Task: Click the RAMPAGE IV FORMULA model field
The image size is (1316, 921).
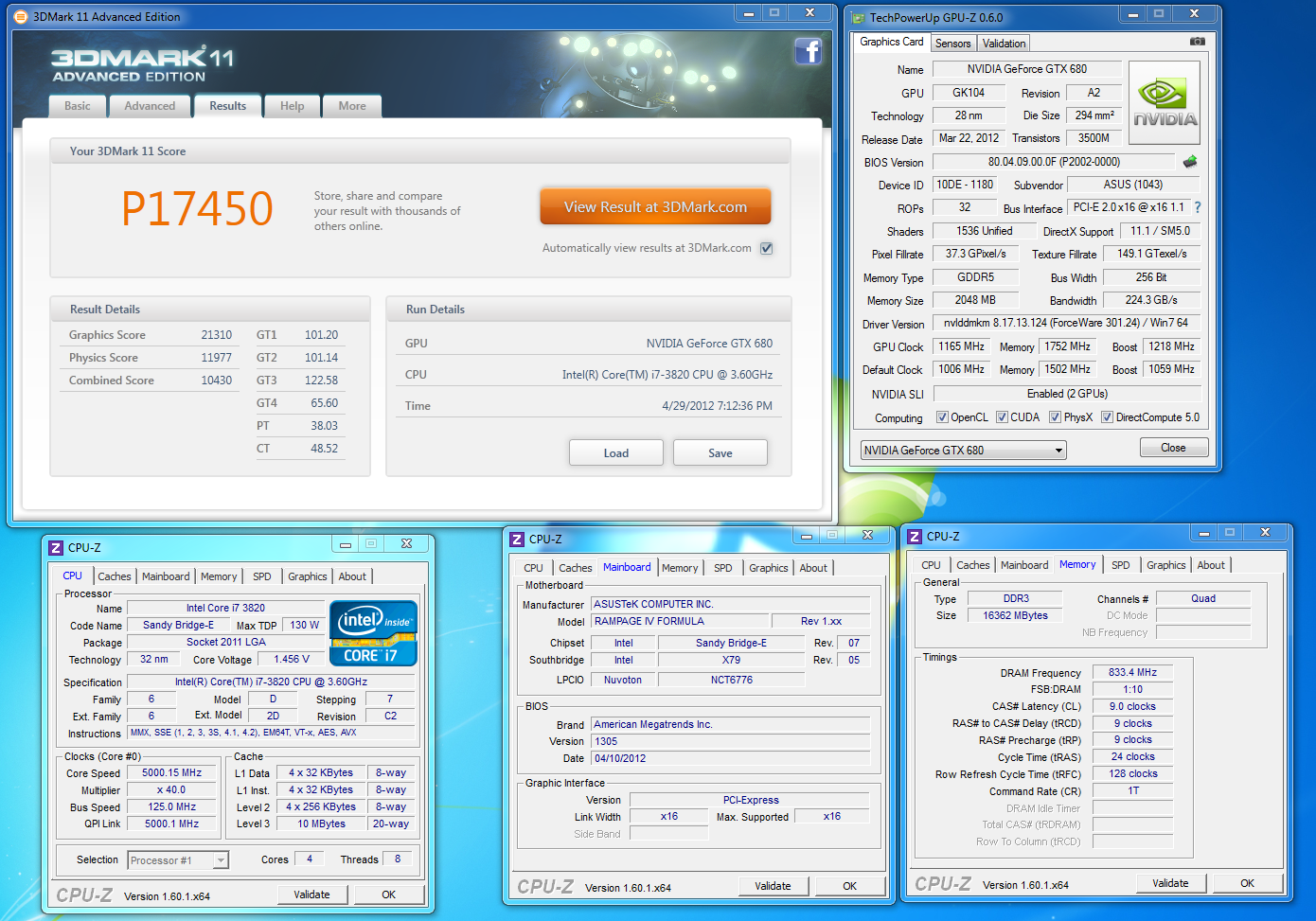Action: pyautogui.click(x=680, y=621)
